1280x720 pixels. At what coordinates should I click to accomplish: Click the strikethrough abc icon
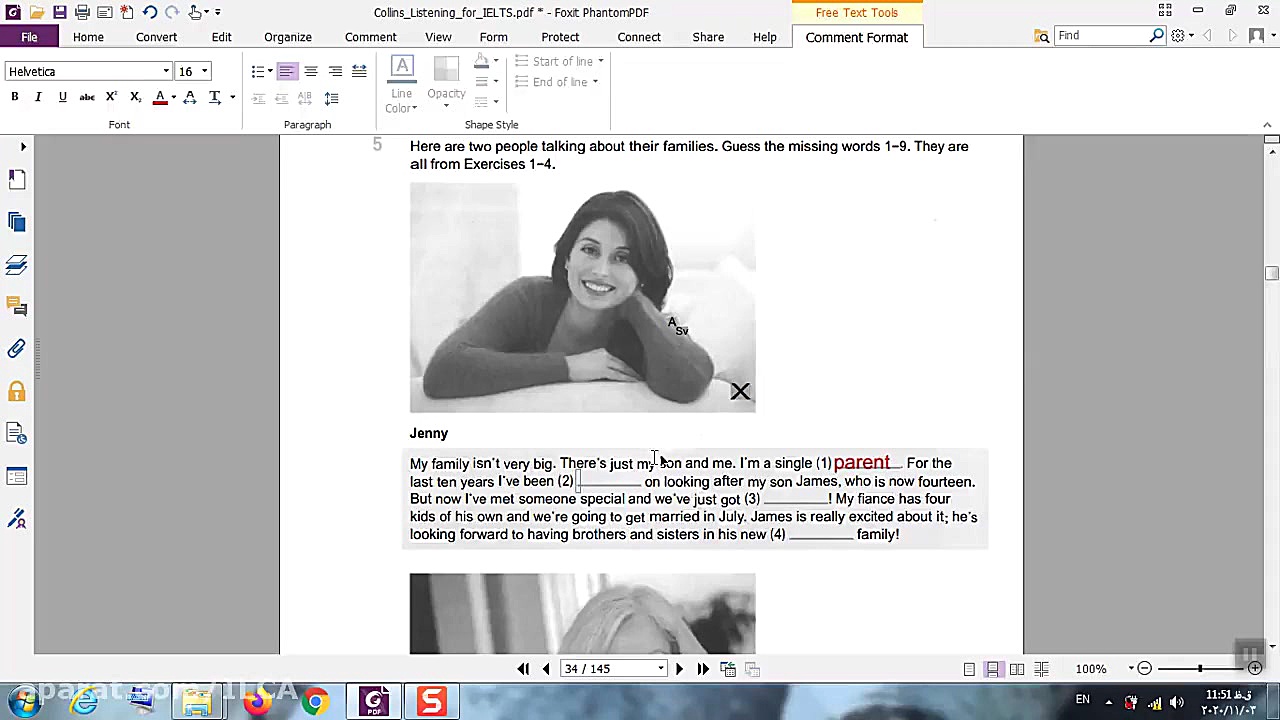(x=87, y=97)
